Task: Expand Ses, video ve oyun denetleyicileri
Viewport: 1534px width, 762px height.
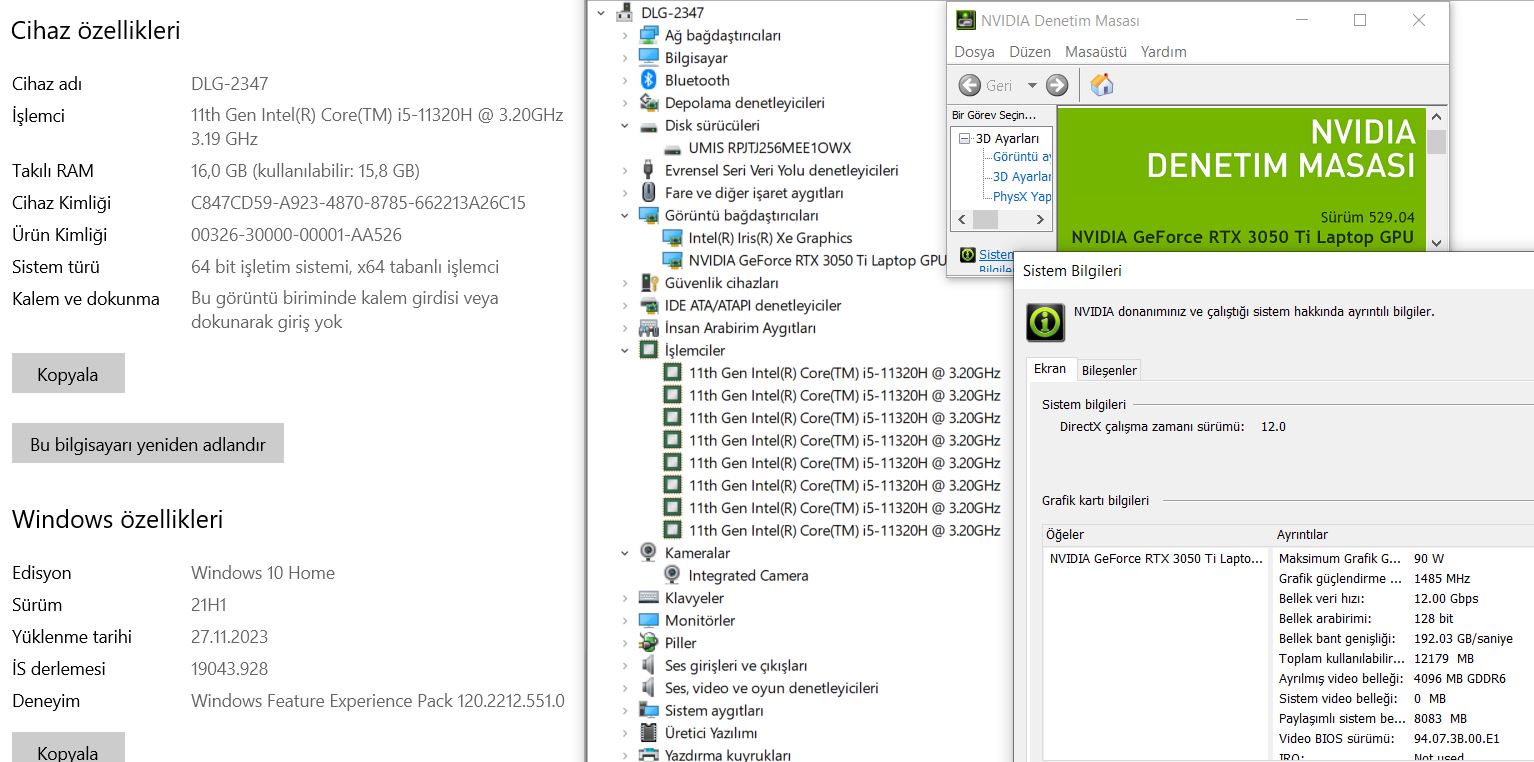Action: click(x=625, y=688)
